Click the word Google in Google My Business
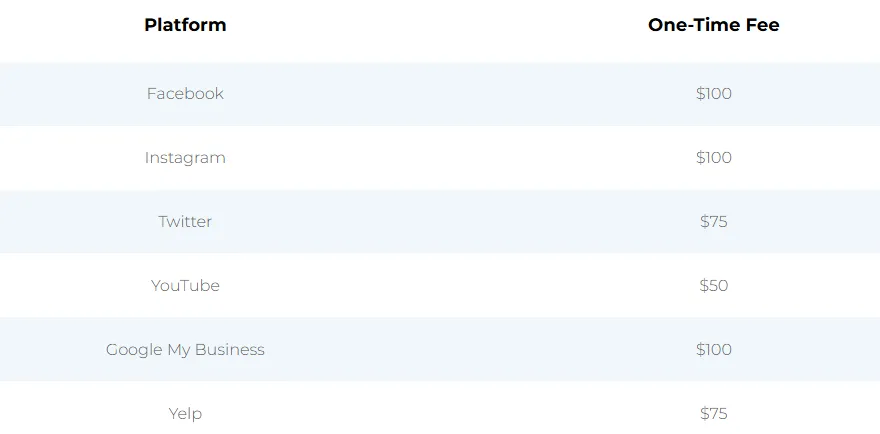This screenshot has width=880, height=434. [134, 350]
